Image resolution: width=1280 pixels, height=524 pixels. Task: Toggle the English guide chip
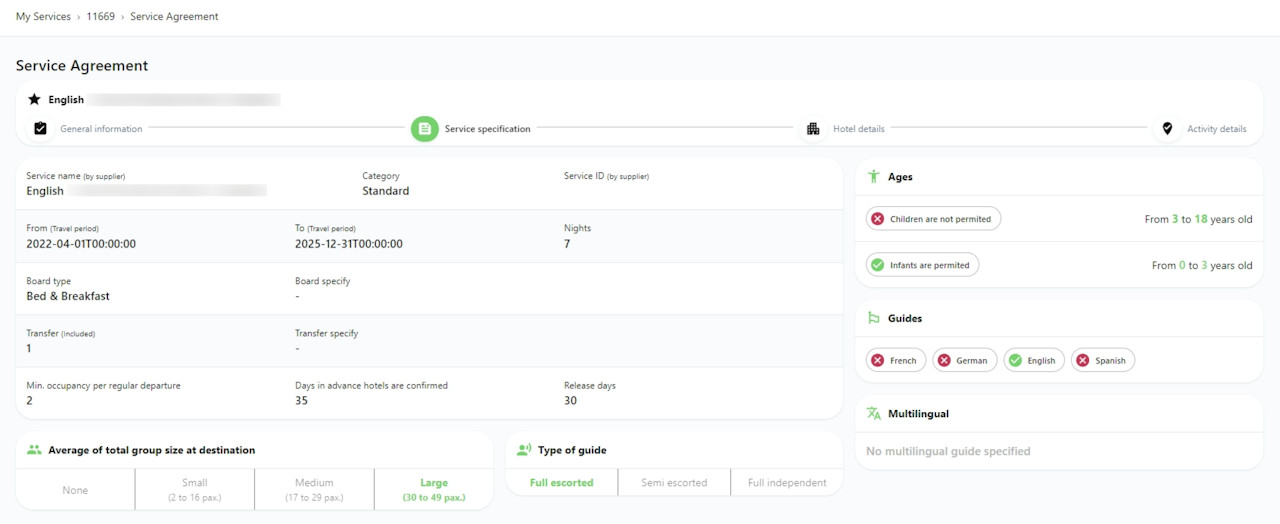click(1033, 361)
